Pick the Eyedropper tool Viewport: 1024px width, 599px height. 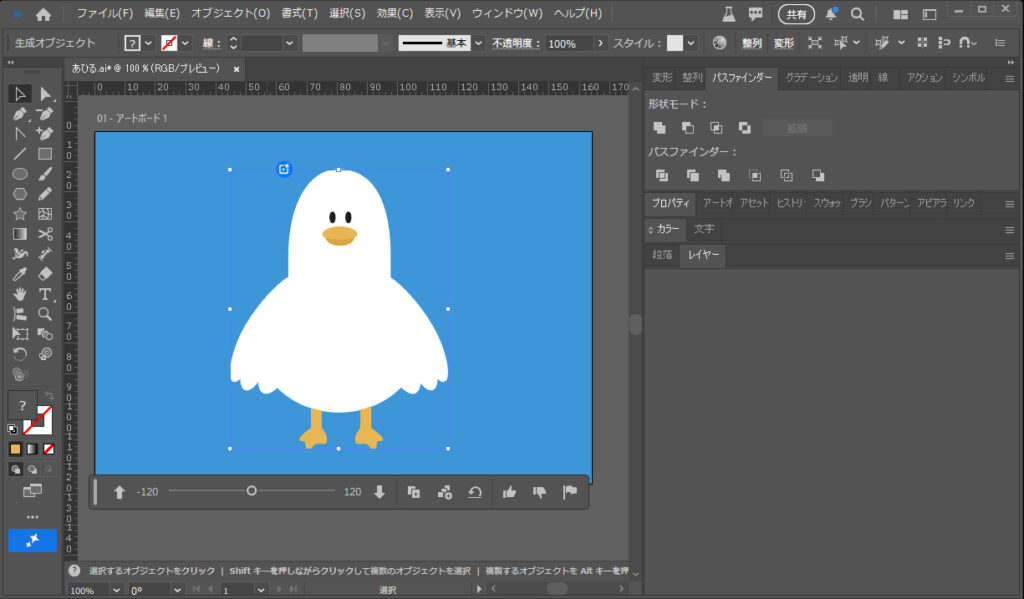tap(19, 273)
